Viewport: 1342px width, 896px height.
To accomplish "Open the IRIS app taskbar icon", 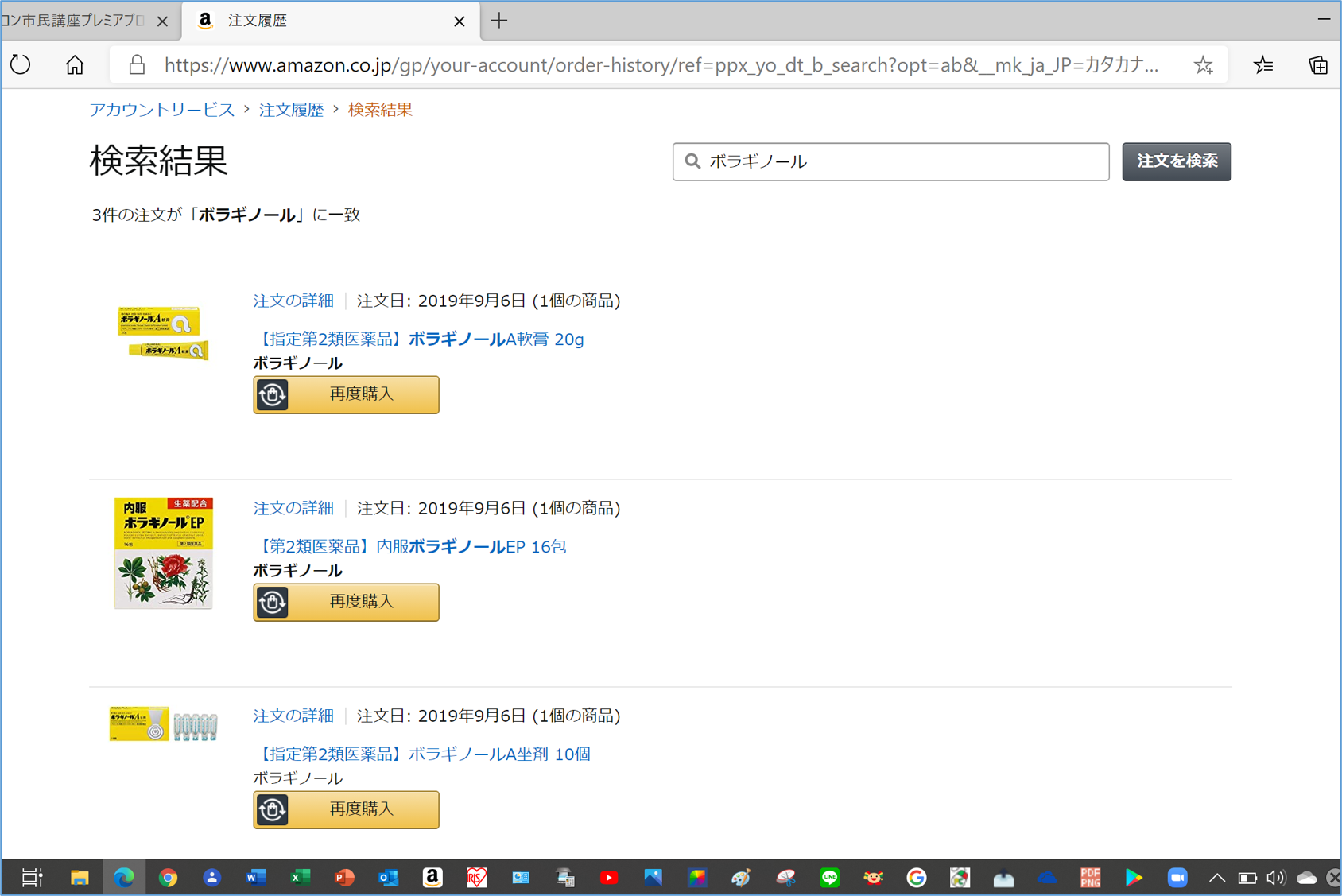I will click(x=476, y=878).
